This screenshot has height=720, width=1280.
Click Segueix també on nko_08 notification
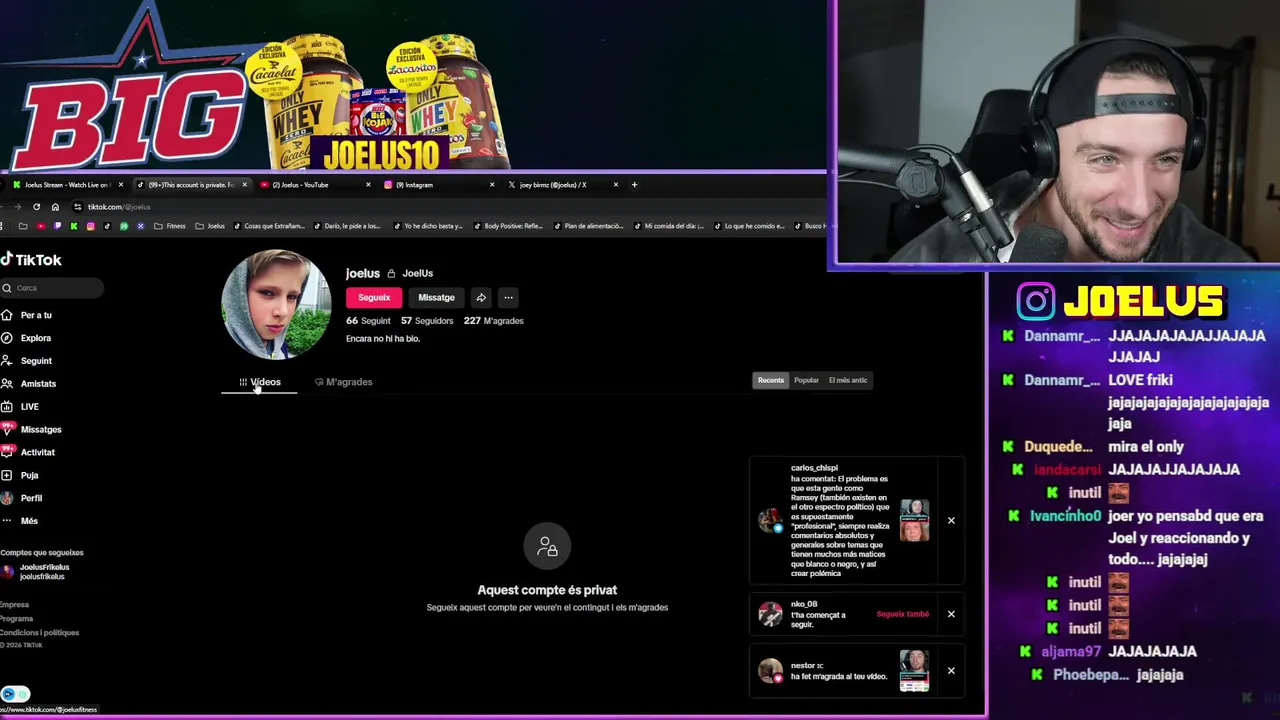(x=903, y=614)
